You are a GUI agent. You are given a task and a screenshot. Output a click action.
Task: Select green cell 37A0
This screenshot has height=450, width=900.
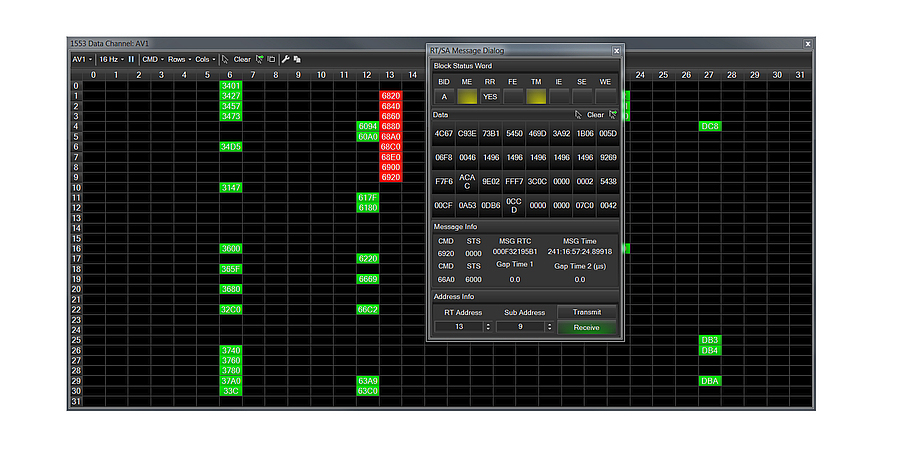coord(230,381)
